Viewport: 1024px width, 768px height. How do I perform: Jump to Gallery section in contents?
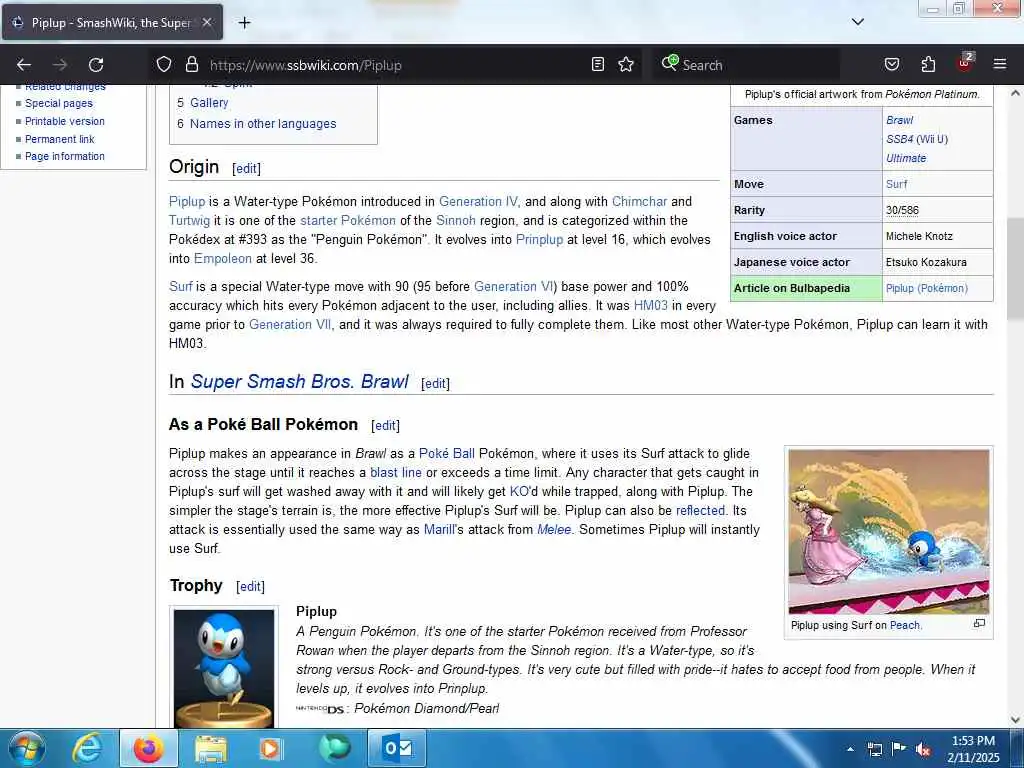pos(209,103)
